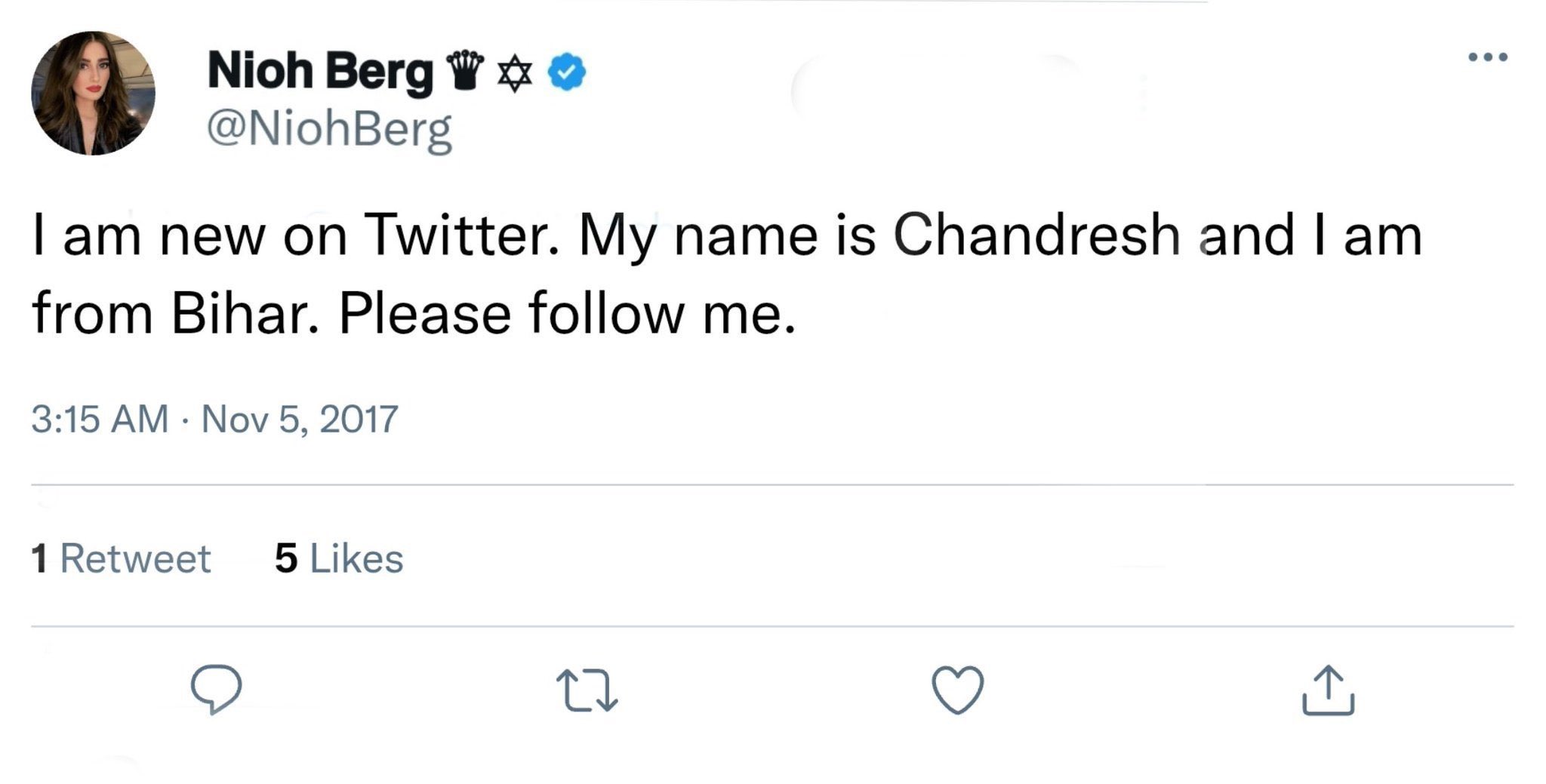
Task: Click the 3:15 AM timestamp
Action: pos(100,419)
